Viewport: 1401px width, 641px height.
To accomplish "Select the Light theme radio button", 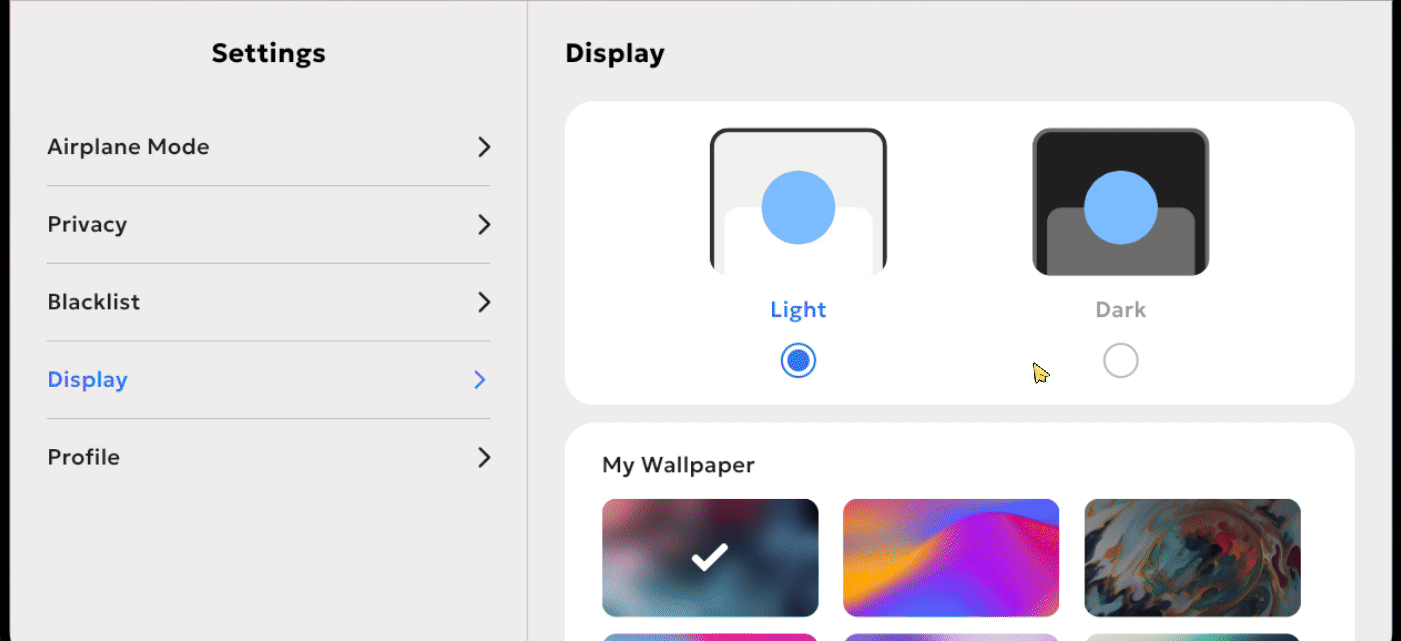I will coord(798,360).
